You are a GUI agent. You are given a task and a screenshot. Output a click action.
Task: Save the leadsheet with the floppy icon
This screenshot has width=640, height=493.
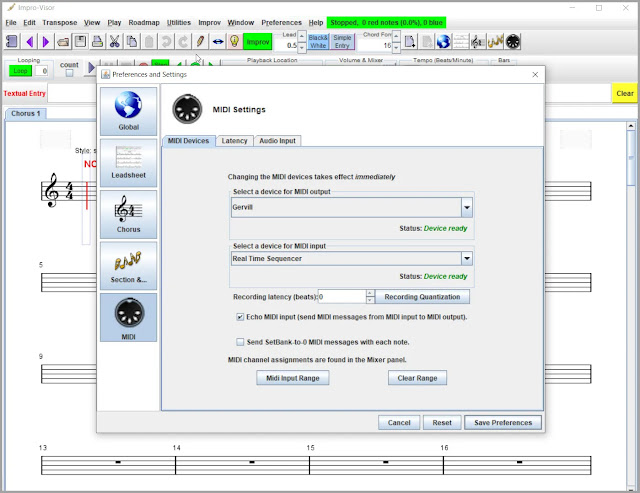[80, 42]
